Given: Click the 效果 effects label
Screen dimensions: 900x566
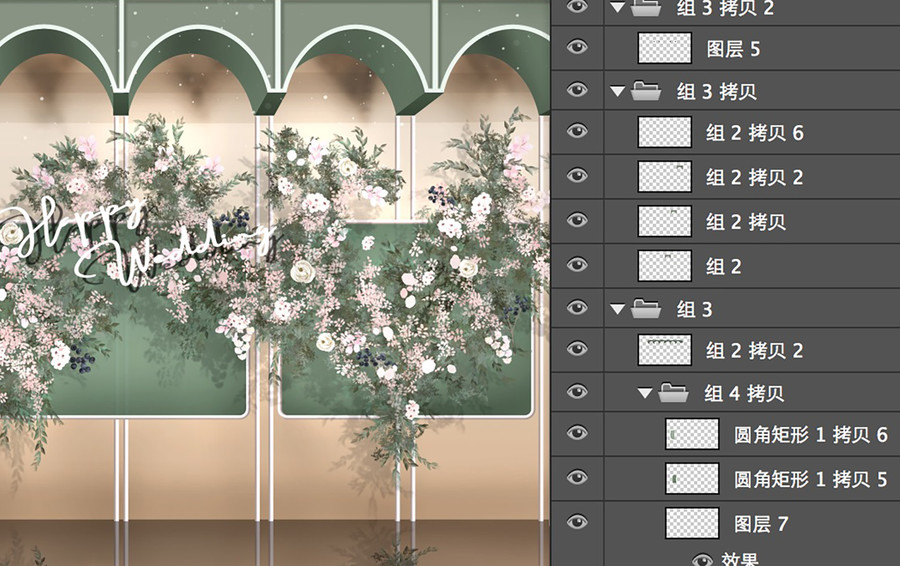Looking at the screenshot, I should 739,560.
